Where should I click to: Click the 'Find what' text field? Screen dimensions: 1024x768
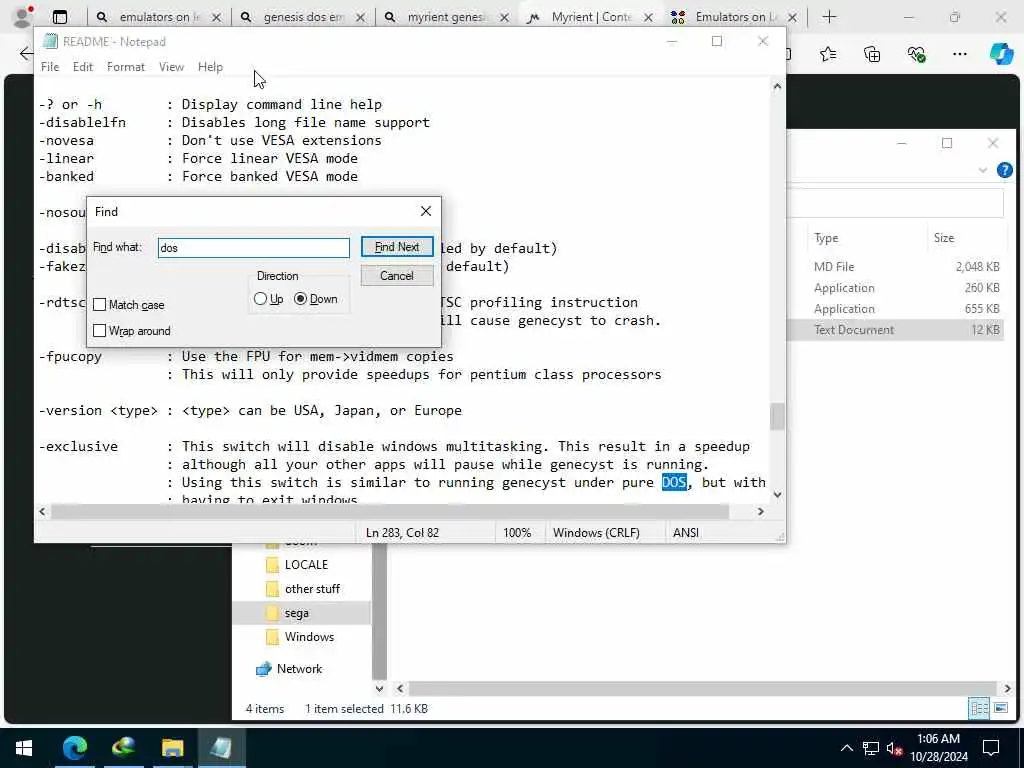coord(253,248)
